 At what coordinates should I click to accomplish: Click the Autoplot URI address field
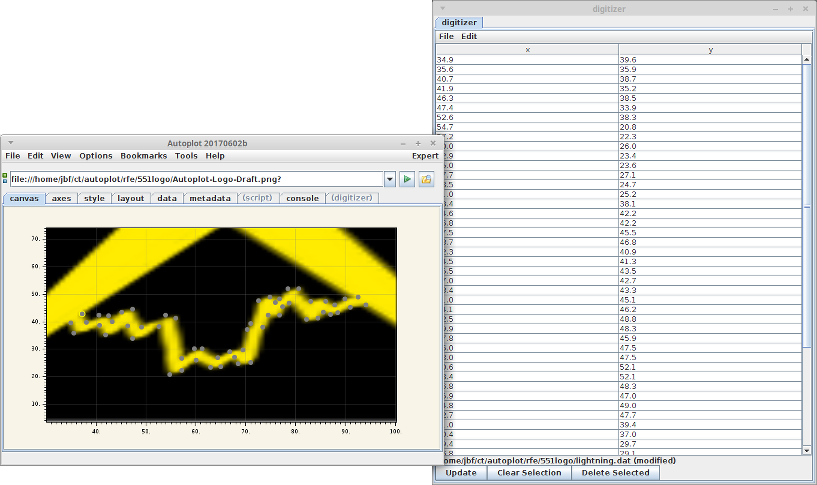[196, 179]
